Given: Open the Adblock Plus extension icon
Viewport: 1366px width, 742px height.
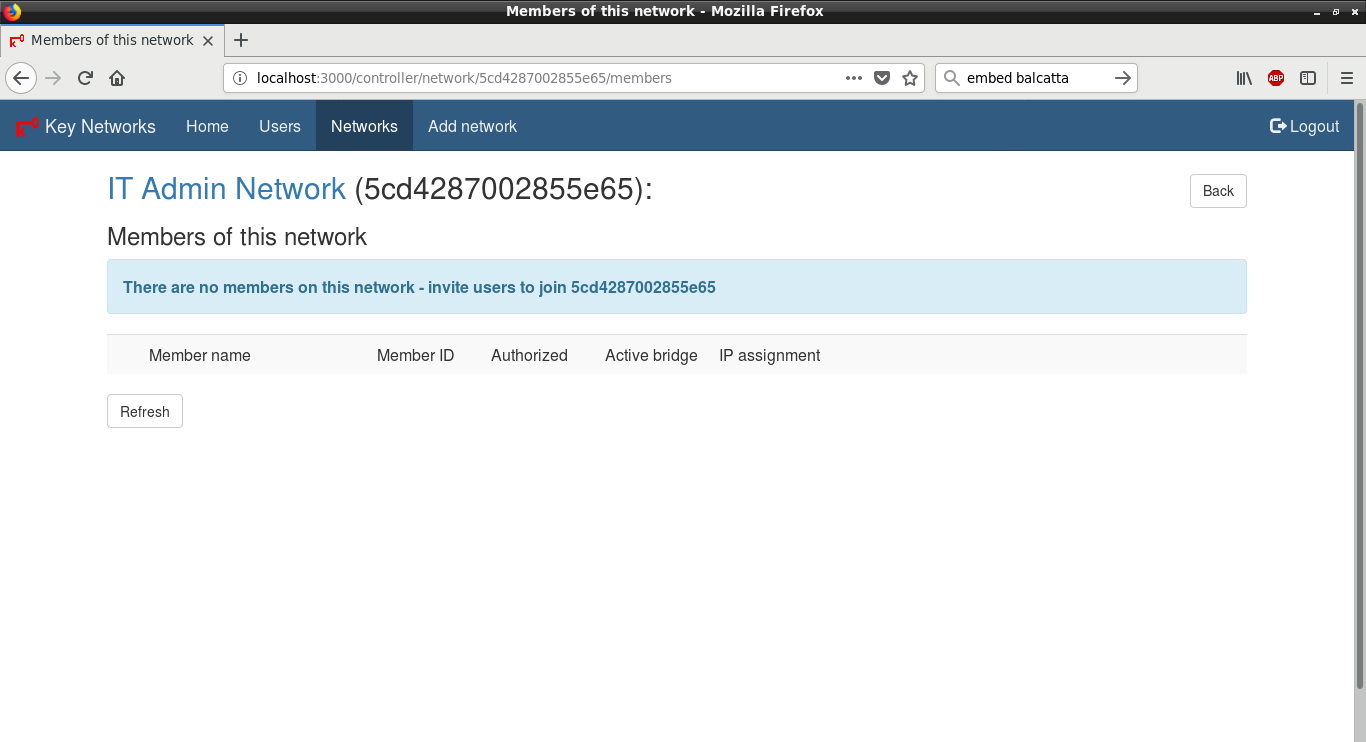Looking at the screenshot, I should pyautogui.click(x=1276, y=78).
